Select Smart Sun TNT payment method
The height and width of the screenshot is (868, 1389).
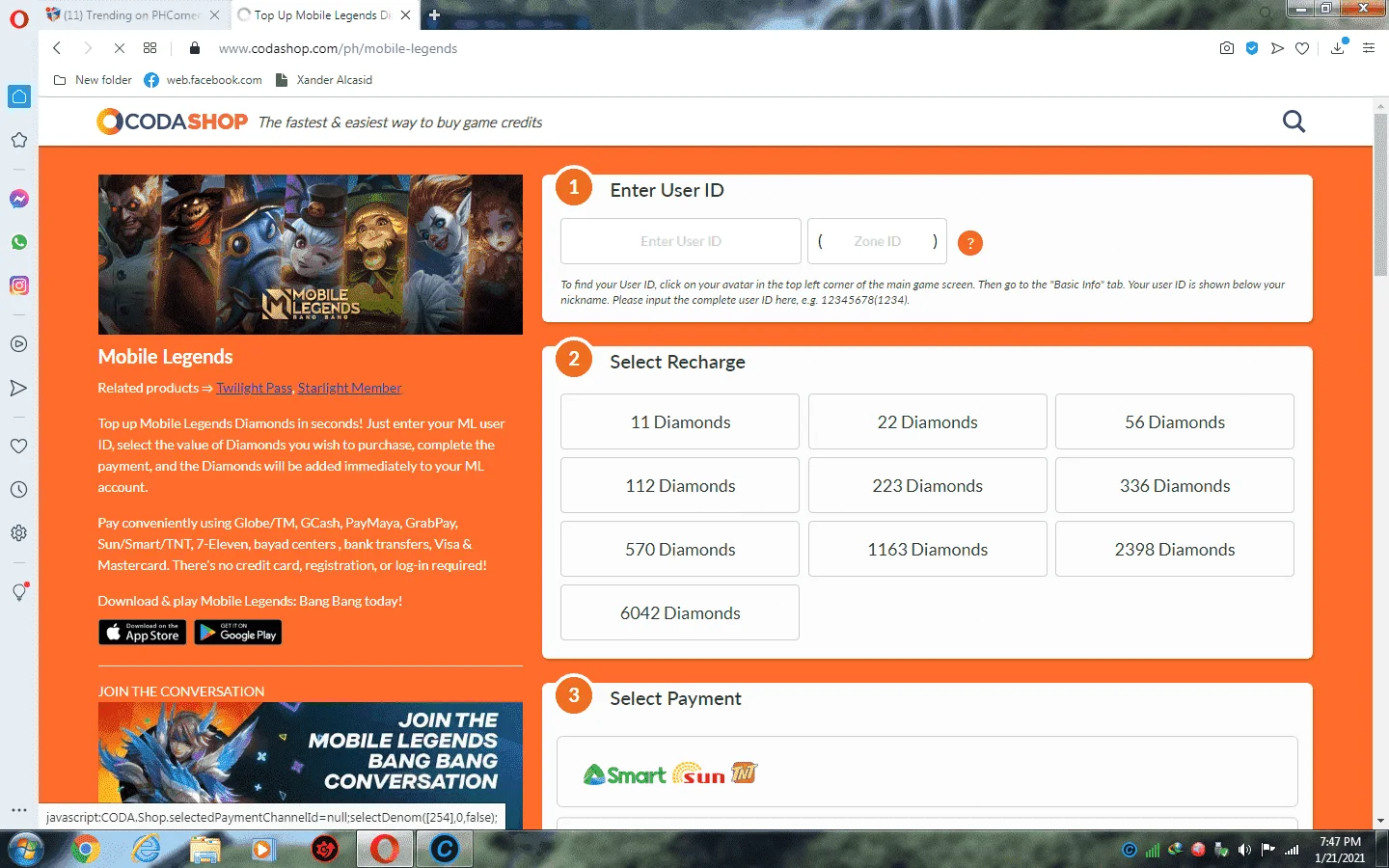tap(927, 772)
